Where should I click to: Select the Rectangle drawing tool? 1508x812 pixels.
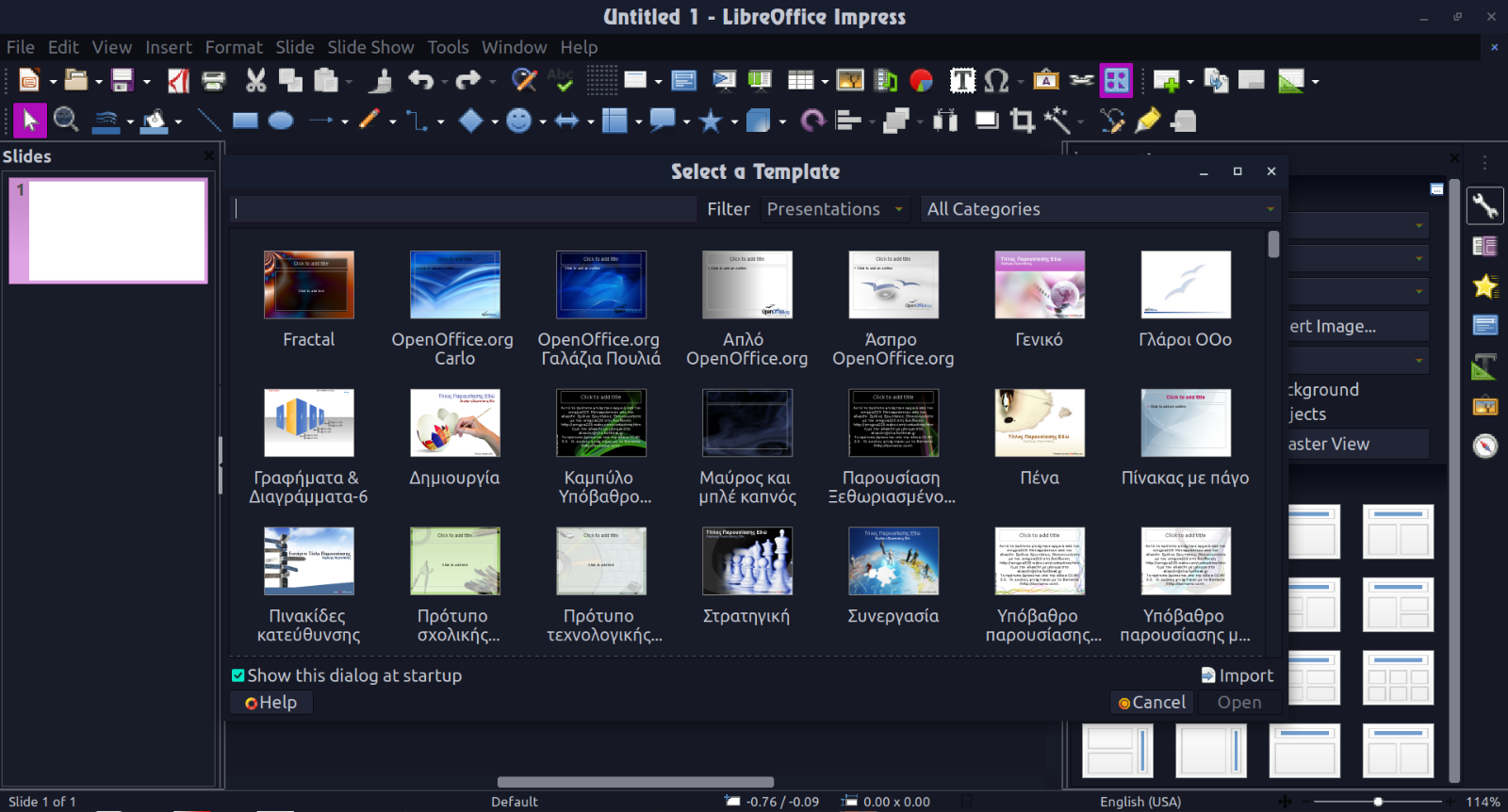(x=245, y=121)
